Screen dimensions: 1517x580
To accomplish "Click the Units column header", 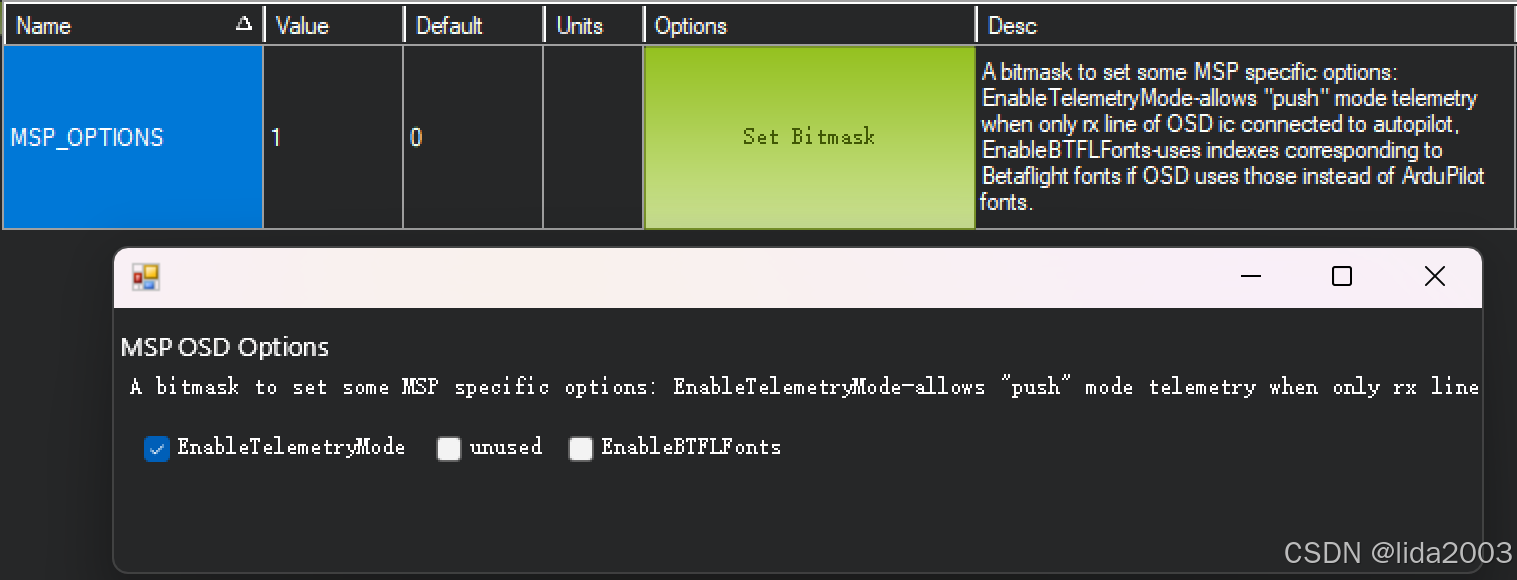I will 594,25.
